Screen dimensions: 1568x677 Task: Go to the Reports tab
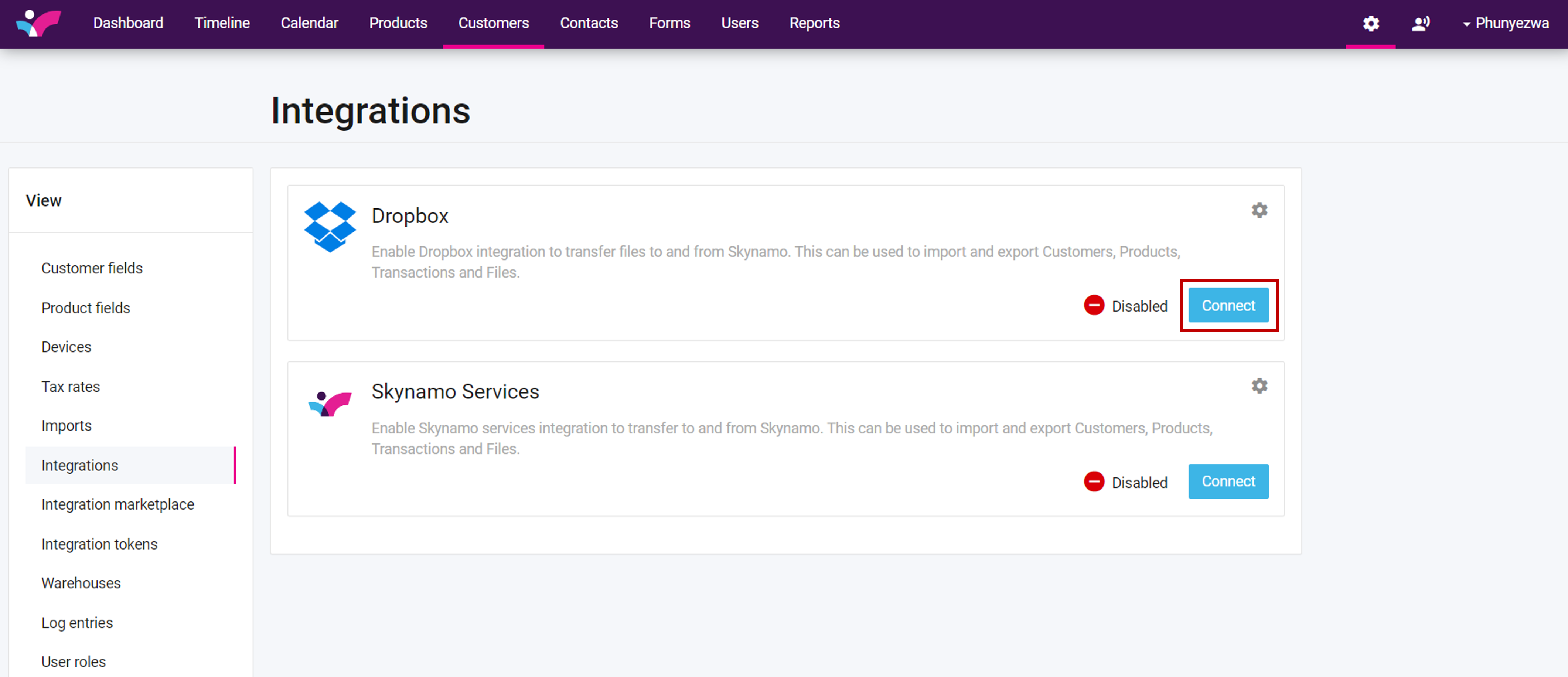(x=814, y=24)
